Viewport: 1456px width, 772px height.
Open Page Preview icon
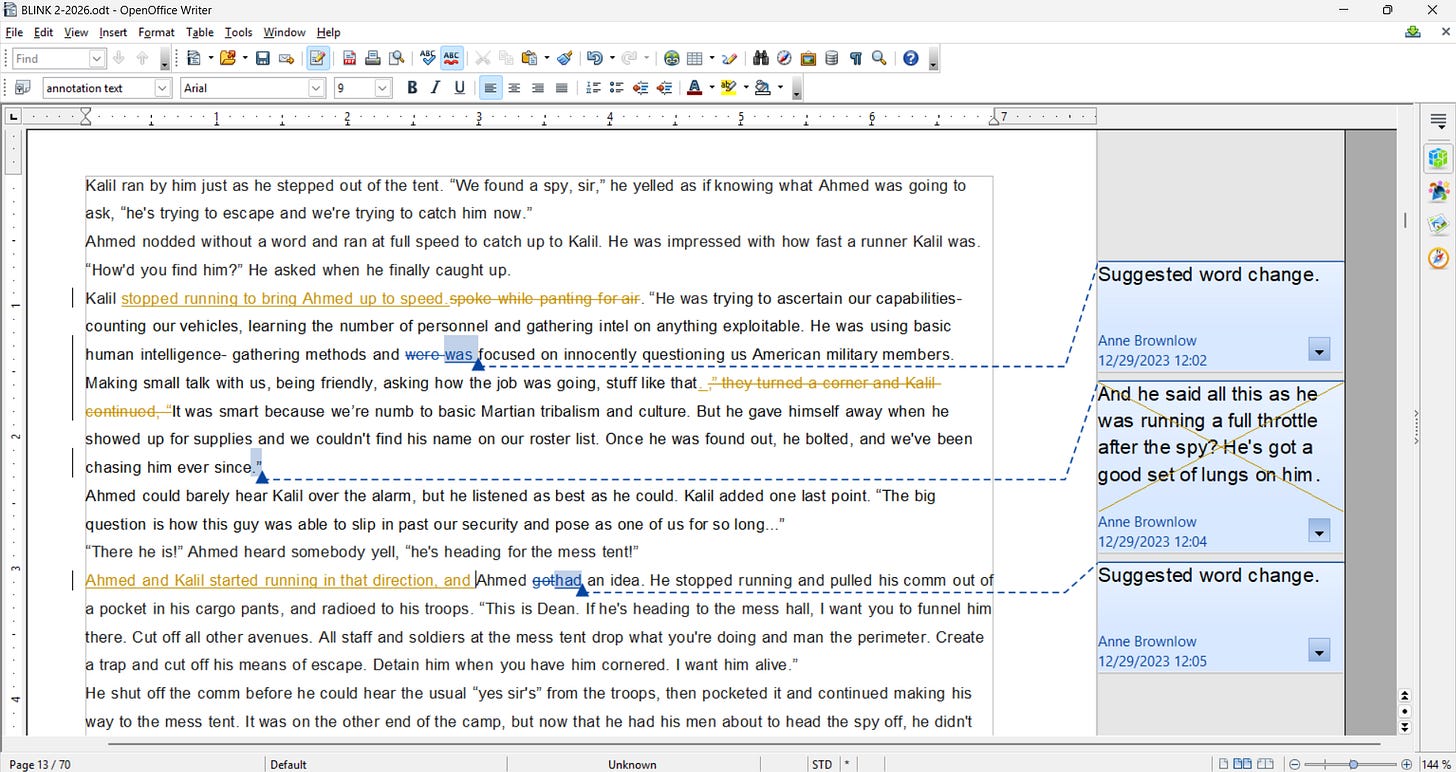396,59
